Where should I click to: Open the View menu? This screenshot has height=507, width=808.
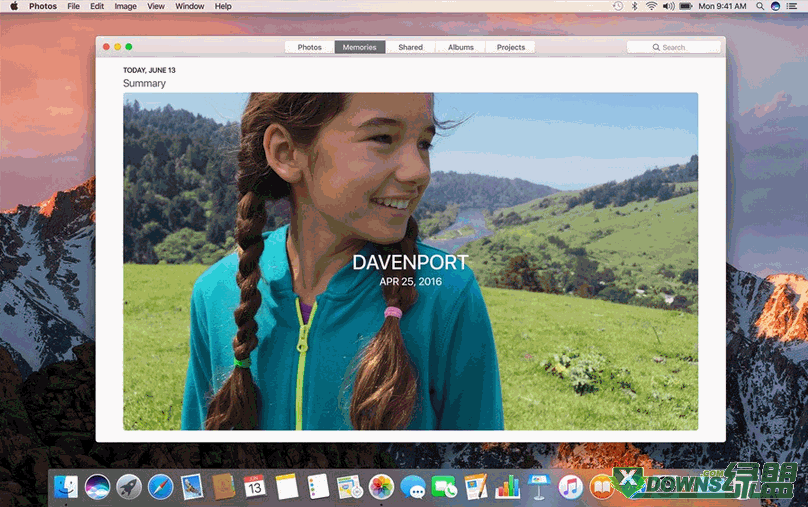coord(156,6)
